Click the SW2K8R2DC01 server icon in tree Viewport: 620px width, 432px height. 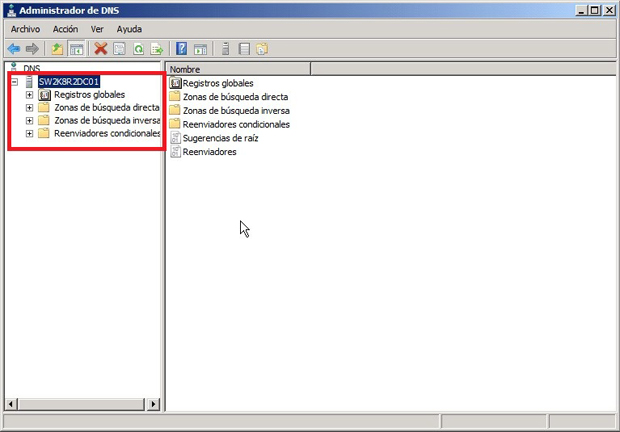click(x=29, y=82)
